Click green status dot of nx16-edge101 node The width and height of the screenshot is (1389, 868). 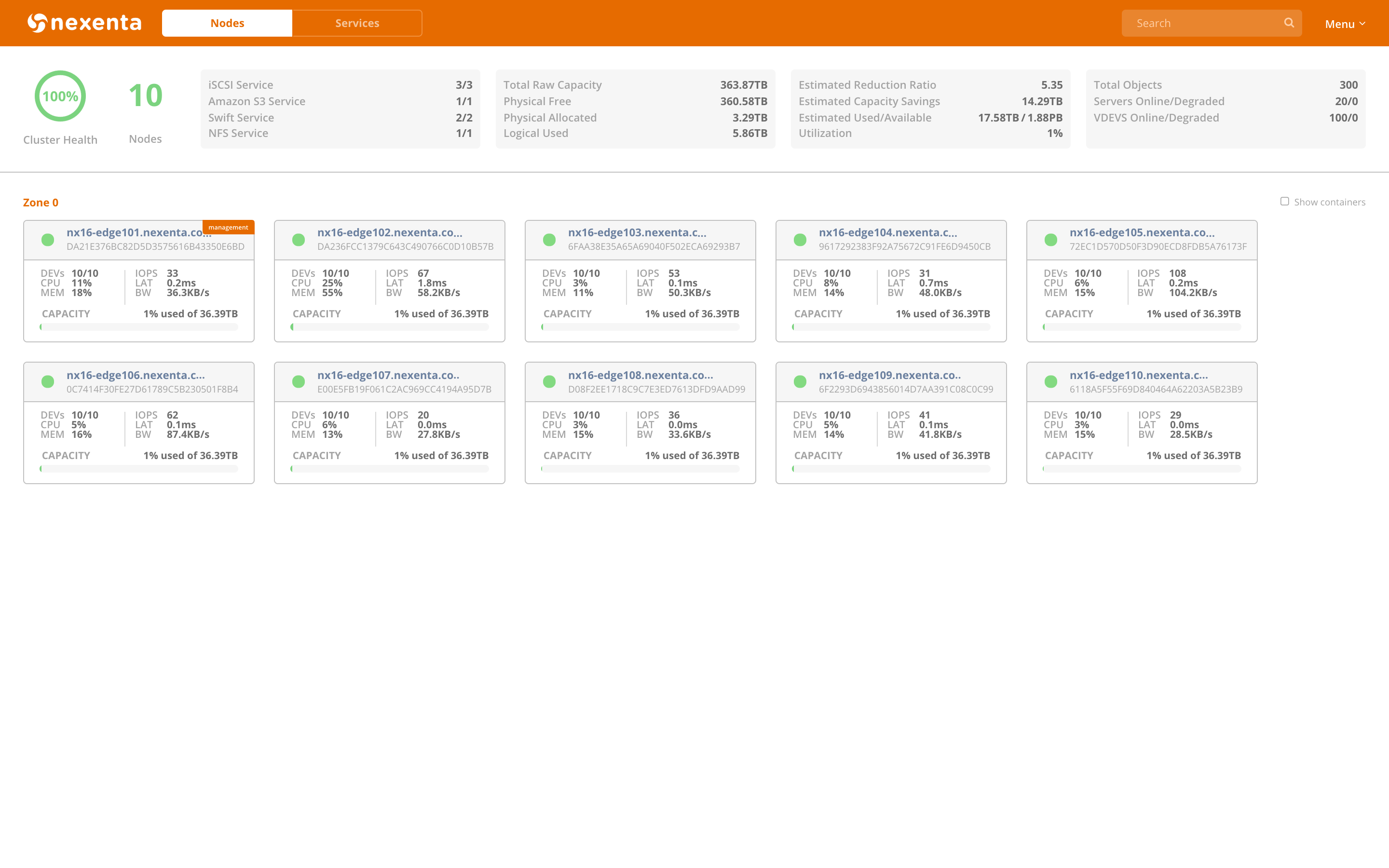[x=48, y=240]
